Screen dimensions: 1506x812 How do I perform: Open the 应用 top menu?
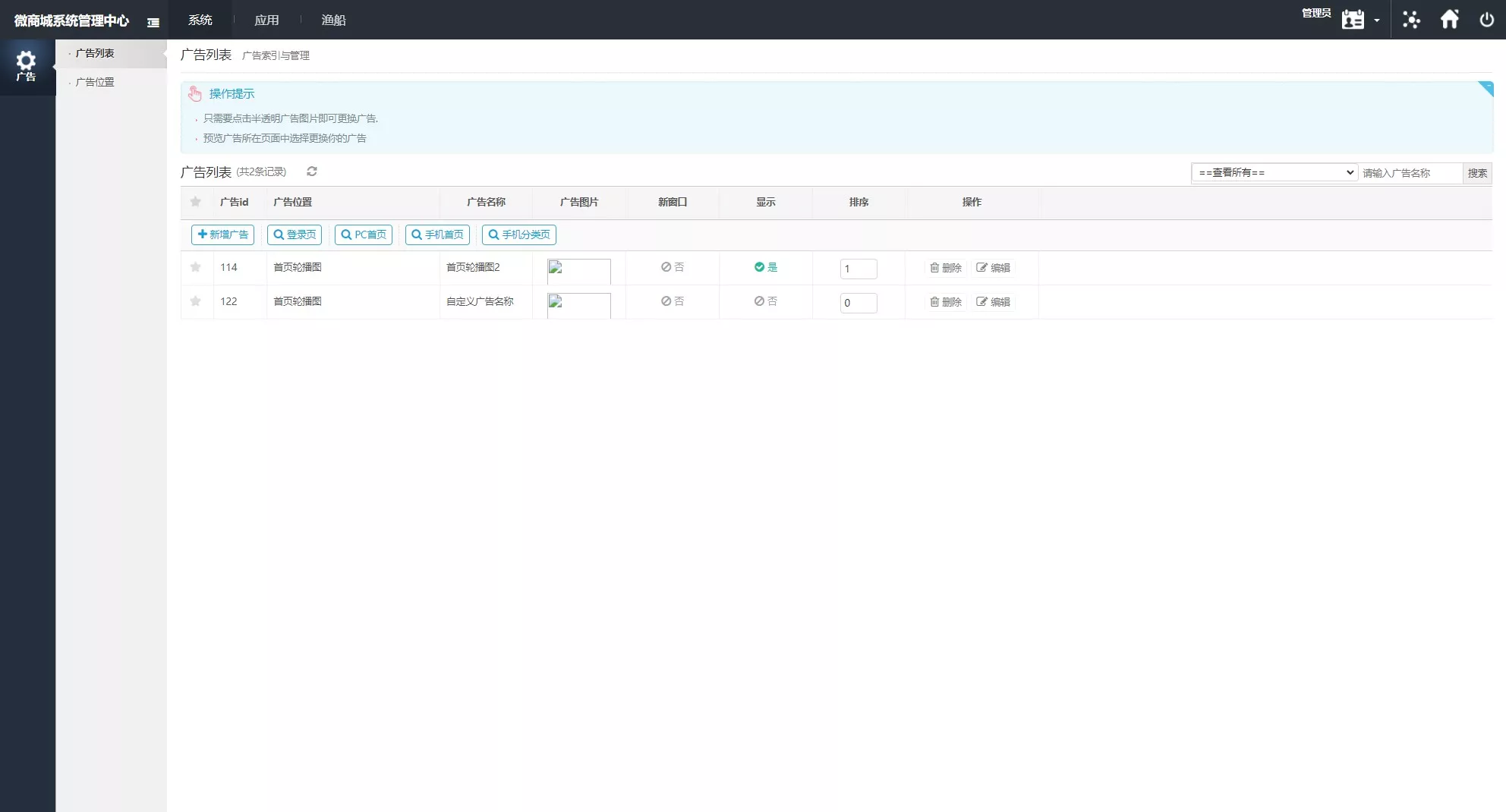pos(266,20)
